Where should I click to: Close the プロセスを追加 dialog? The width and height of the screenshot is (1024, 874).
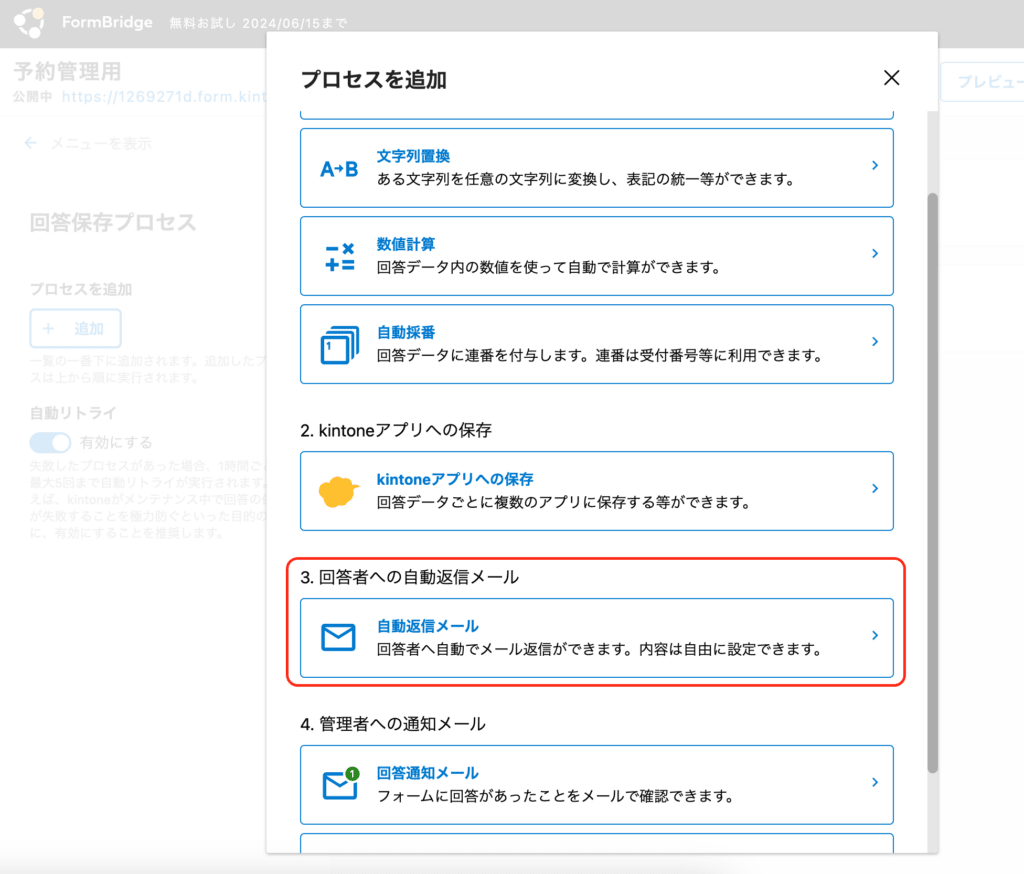tap(891, 77)
